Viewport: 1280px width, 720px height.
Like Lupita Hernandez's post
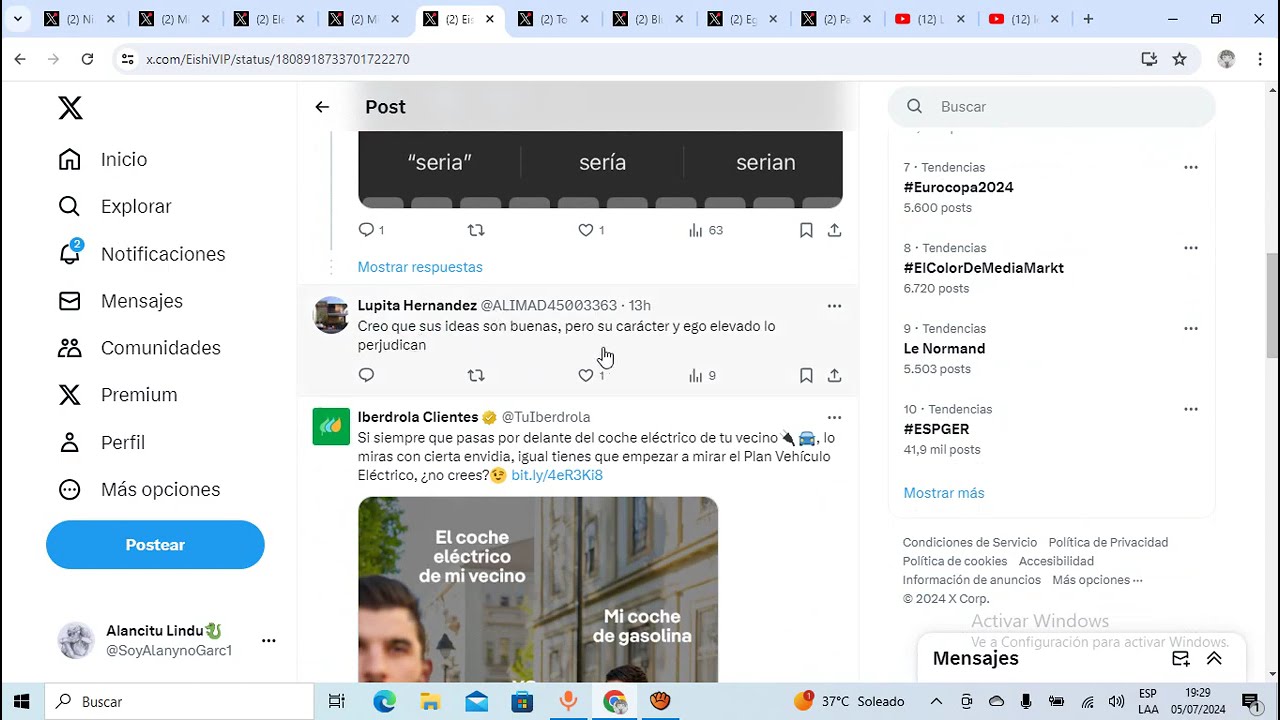[586, 375]
